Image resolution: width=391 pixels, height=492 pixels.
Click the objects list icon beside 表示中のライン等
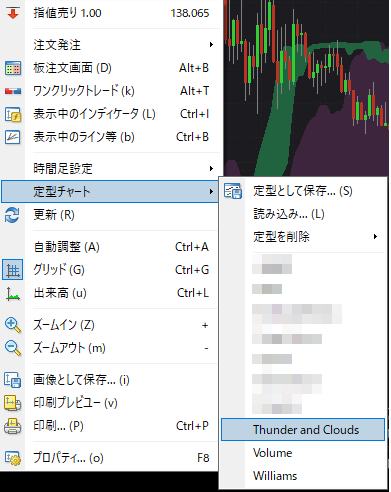click(13, 137)
